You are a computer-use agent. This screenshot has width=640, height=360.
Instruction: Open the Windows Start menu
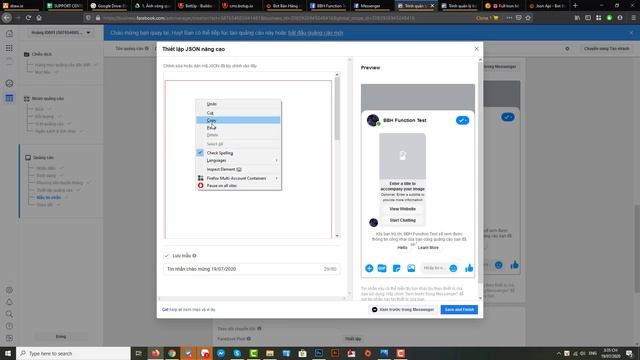[x=8, y=353]
